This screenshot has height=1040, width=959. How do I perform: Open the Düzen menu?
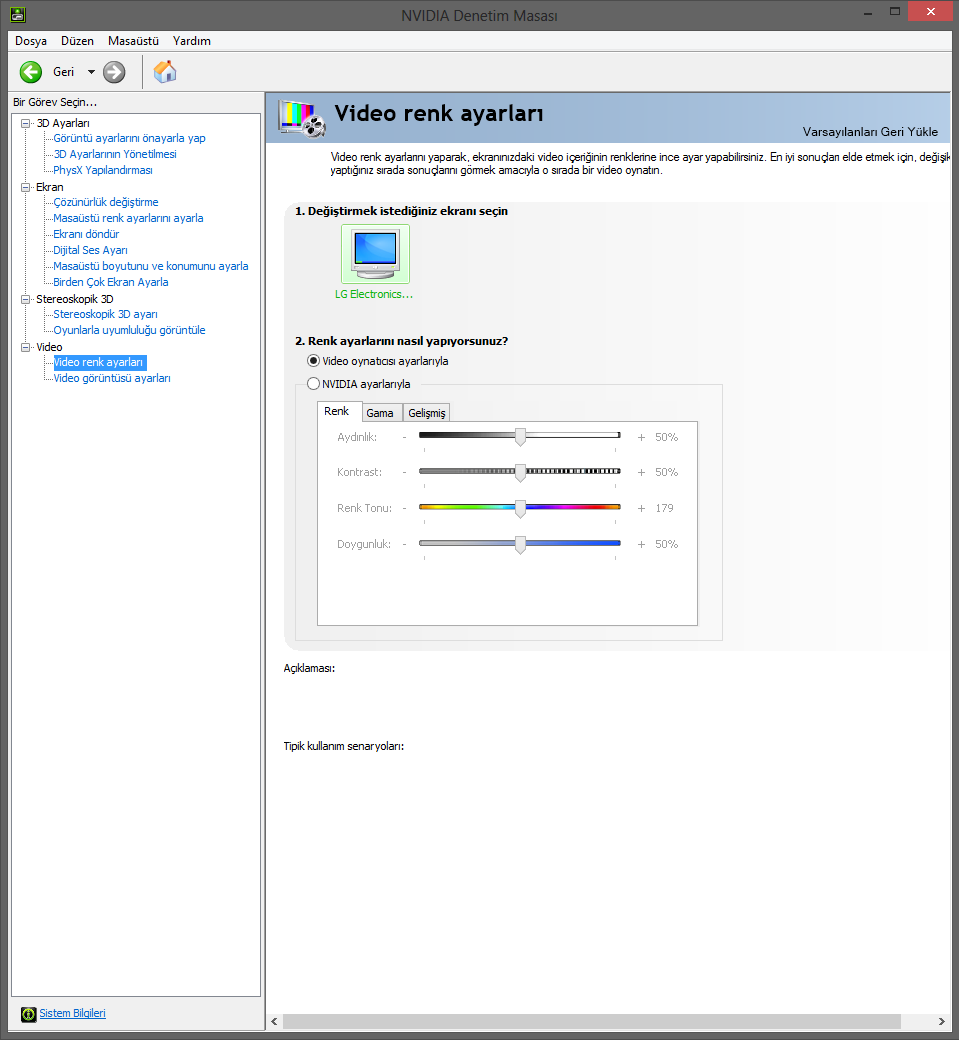[78, 41]
